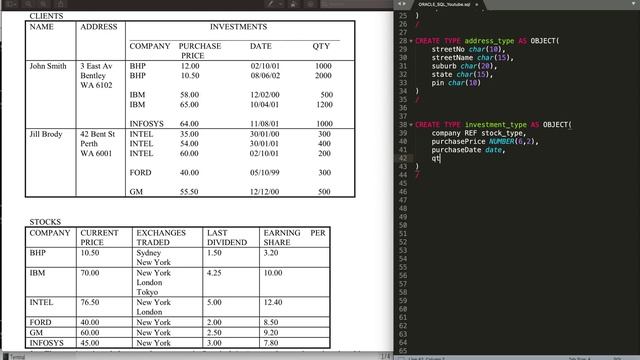
Task: Click 'suburb' attribute in code
Action: click(444, 66)
